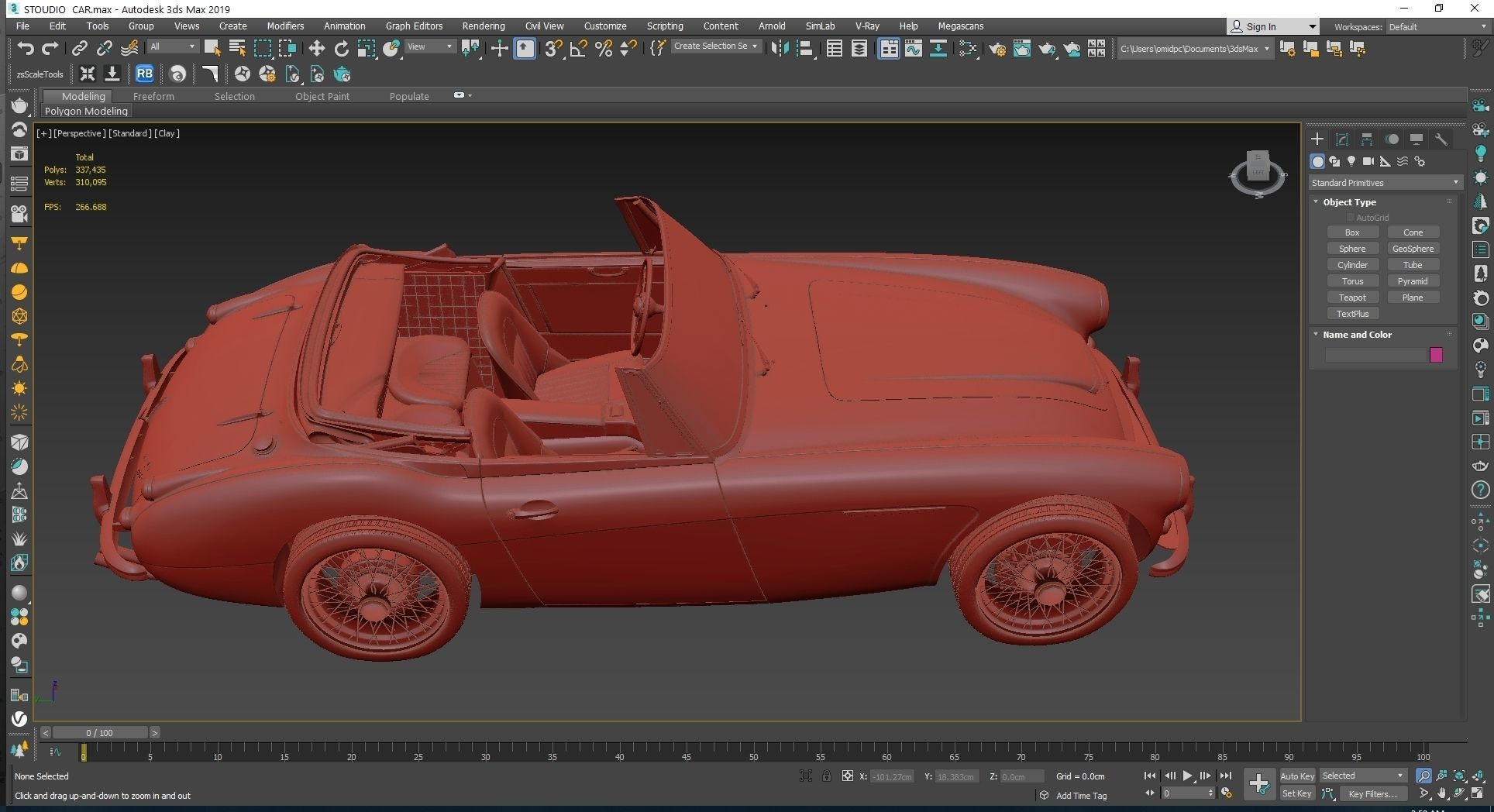This screenshot has width=1494, height=812.
Task: Go to the start frame button
Action: (x=1150, y=776)
